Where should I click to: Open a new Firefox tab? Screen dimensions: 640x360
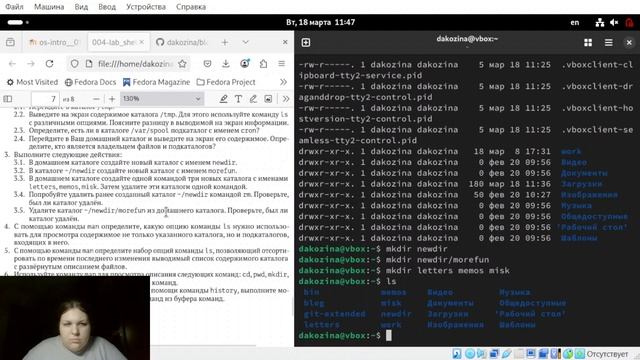pyautogui.click(x=224, y=42)
